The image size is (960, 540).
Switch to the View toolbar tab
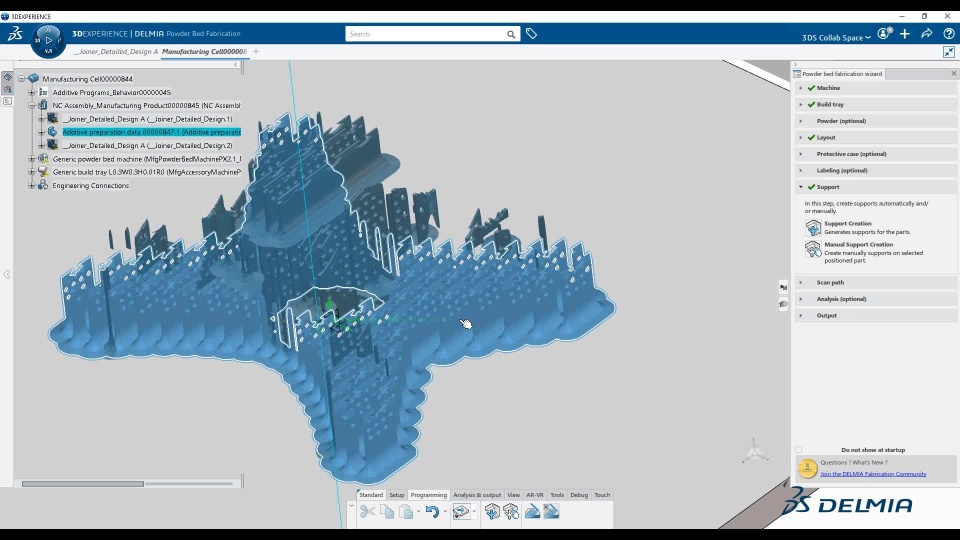tap(513, 495)
